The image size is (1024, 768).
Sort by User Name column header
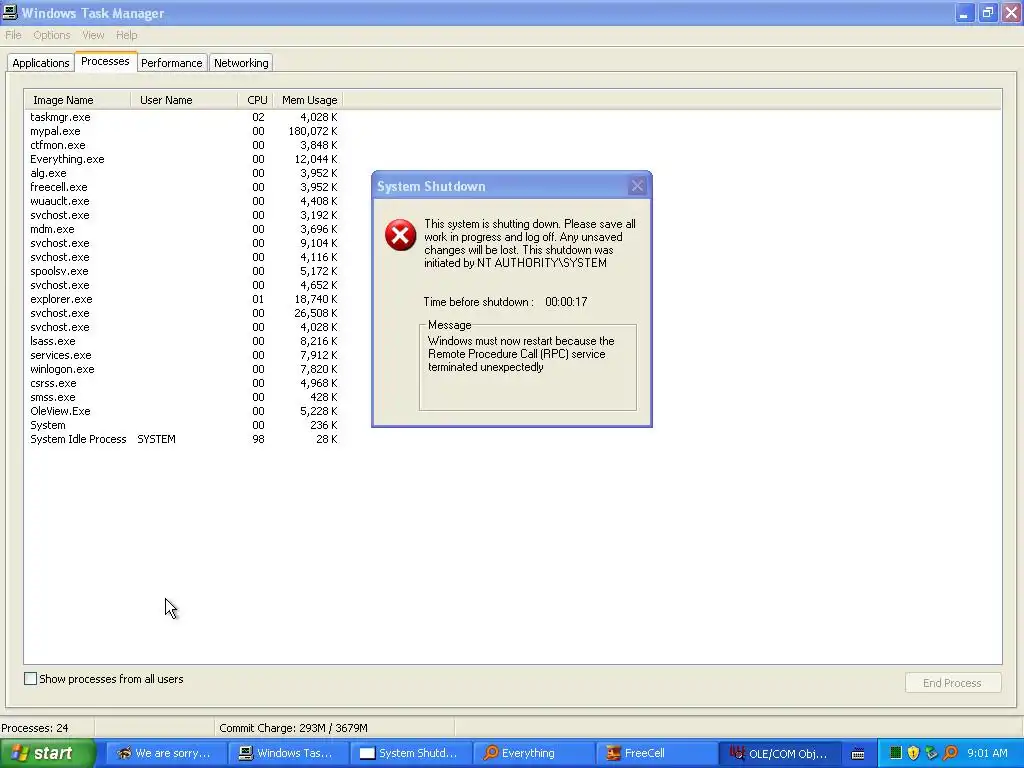click(x=184, y=100)
